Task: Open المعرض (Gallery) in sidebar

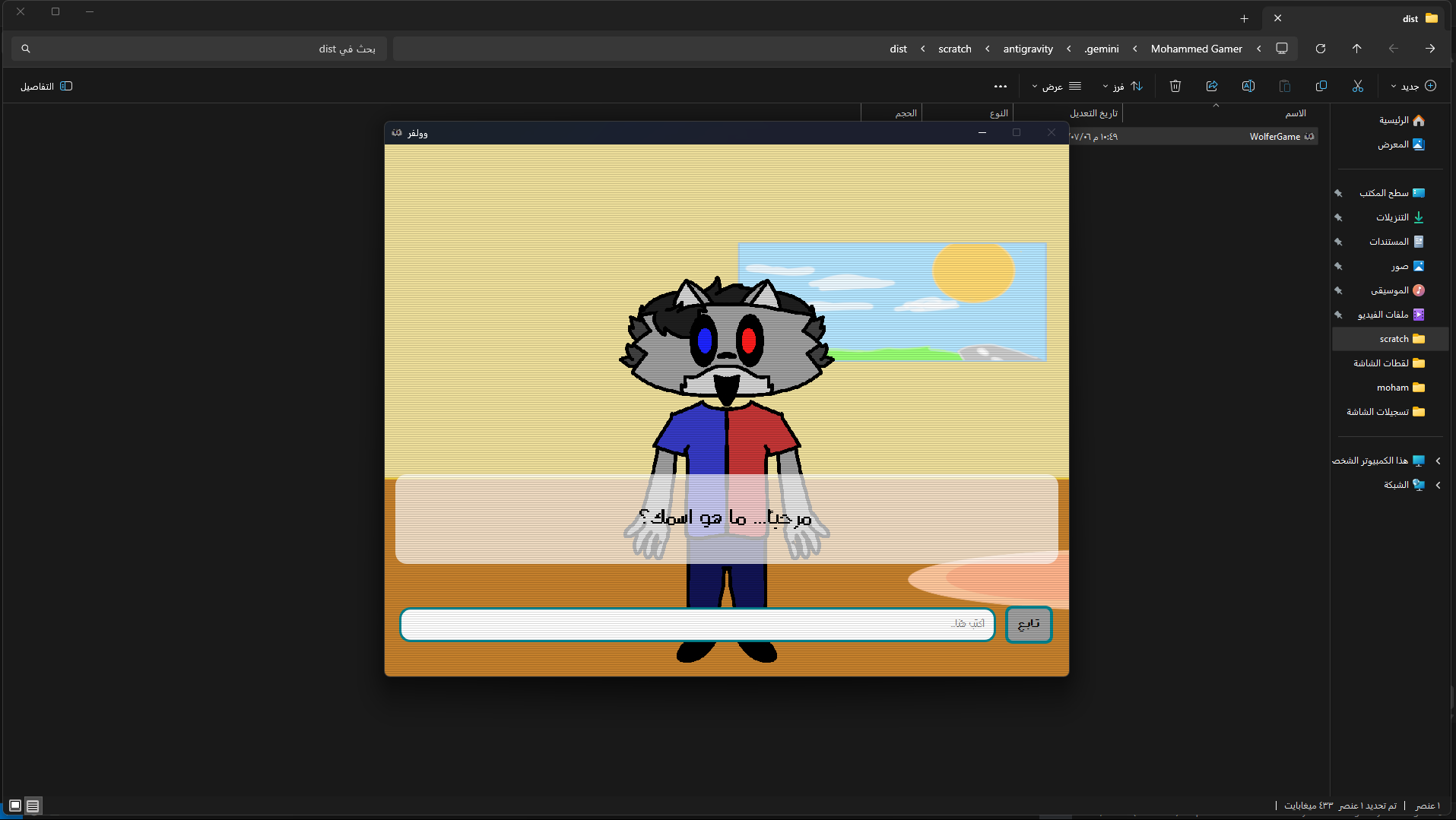Action: click(1400, 144)
